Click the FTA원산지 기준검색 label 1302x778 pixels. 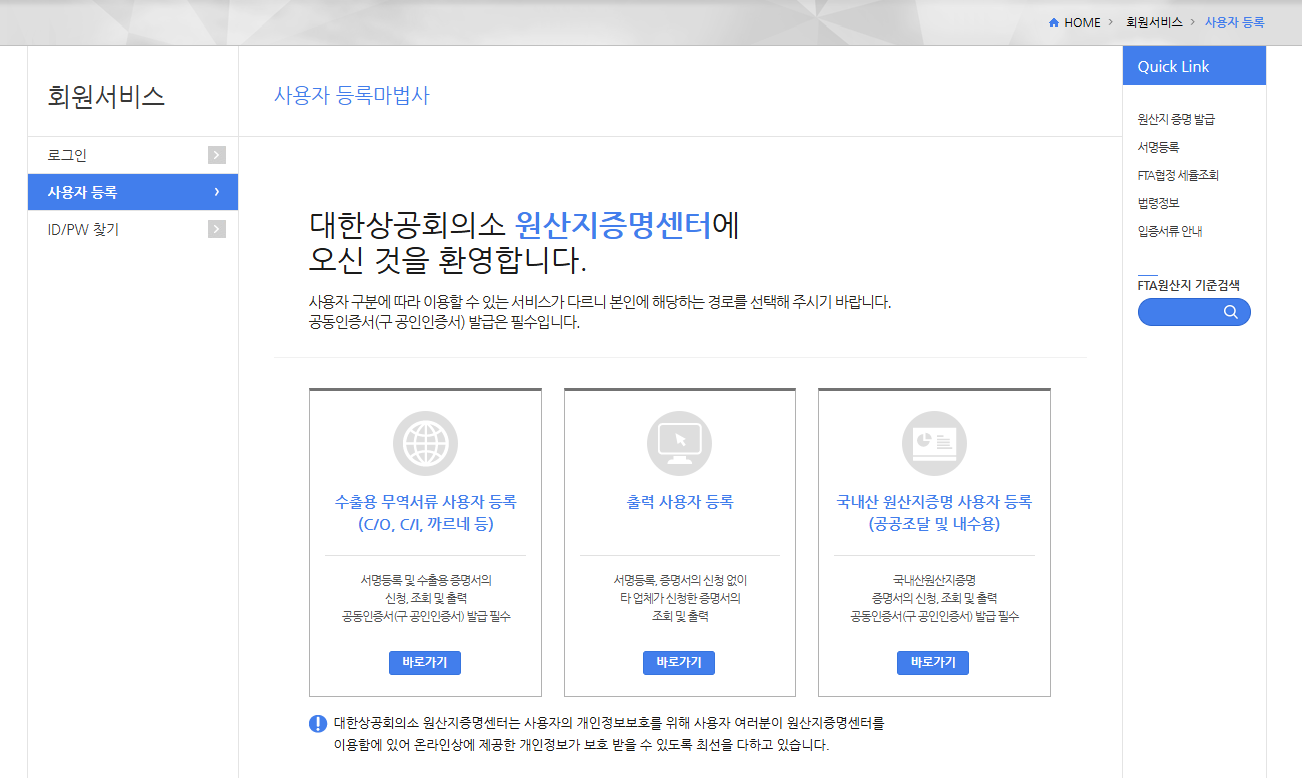1188,285
